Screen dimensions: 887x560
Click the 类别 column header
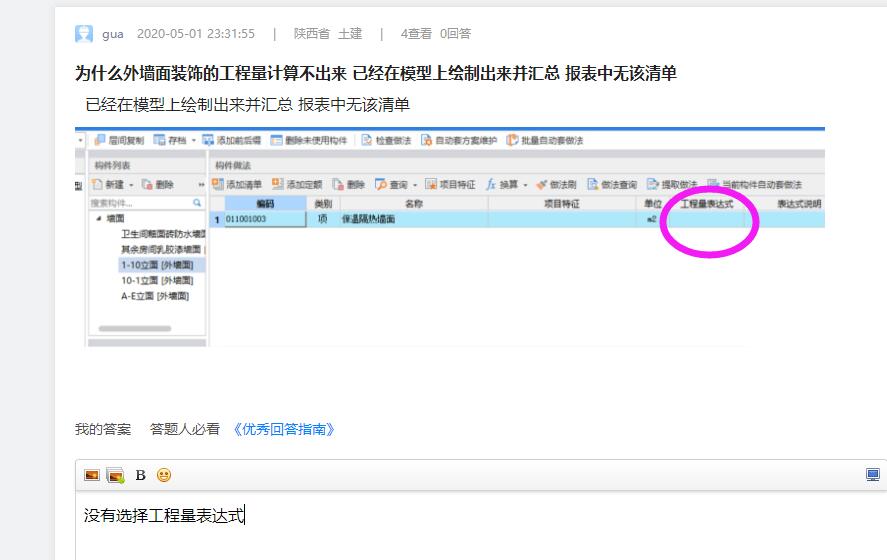coord(323,204)
